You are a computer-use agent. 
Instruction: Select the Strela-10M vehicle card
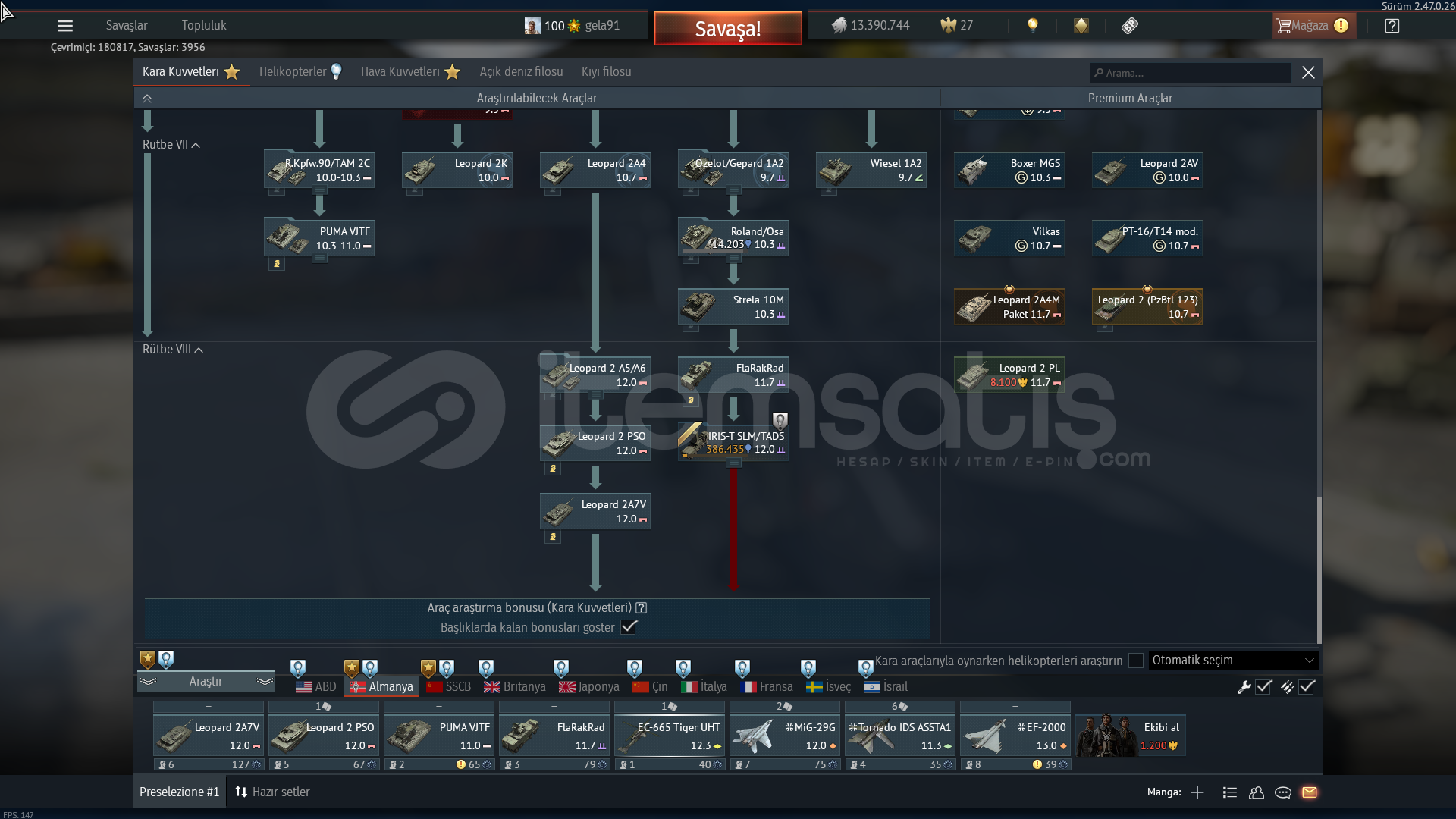click(x=733, y=306)
